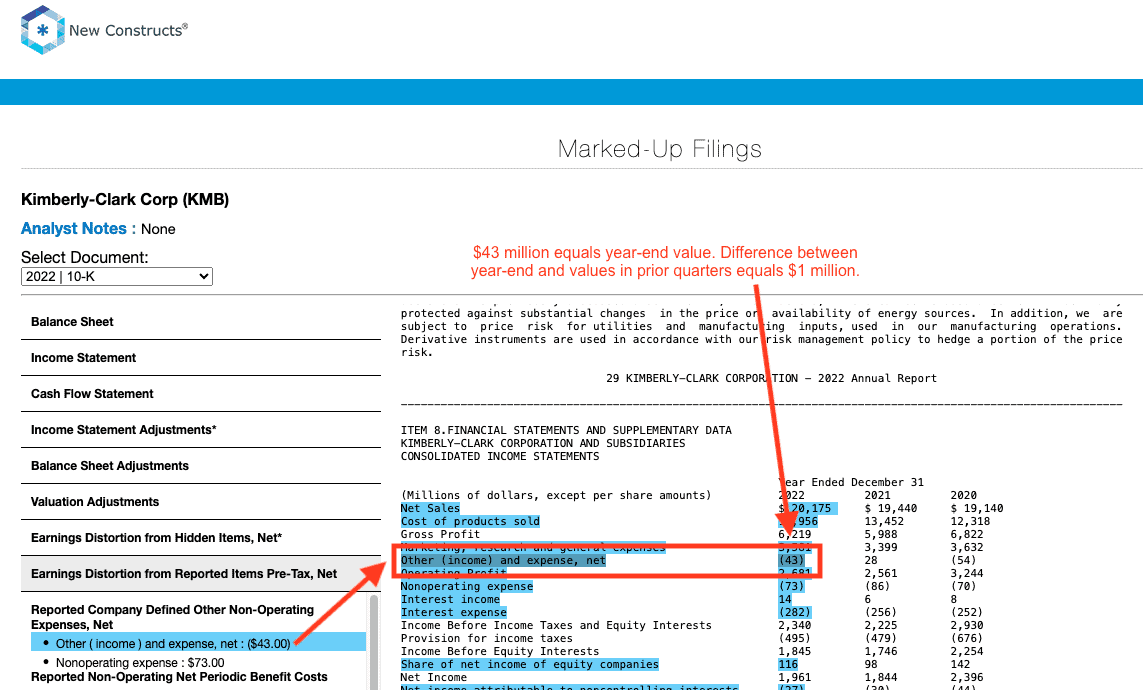The image size is (1143, 690).
Task: Click the "Marked-Up Filings" page title
Action: pyautogui.click(x=660, y=149)
